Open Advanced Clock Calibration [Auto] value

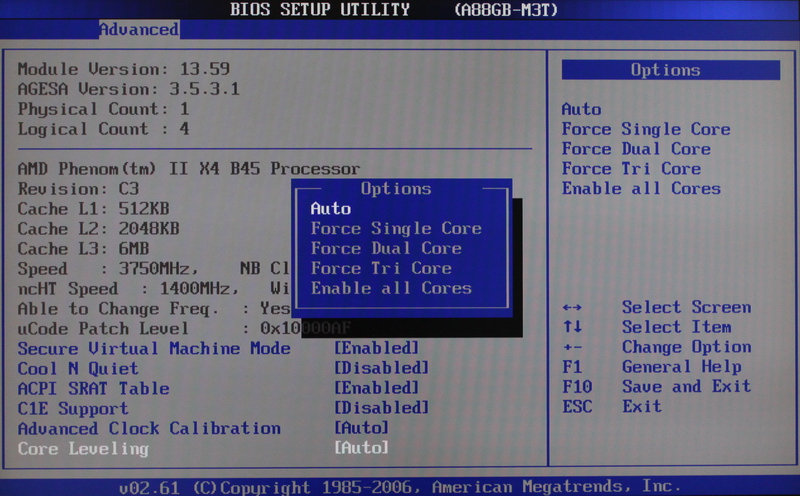pyautogui.click(x=361, y=428)
